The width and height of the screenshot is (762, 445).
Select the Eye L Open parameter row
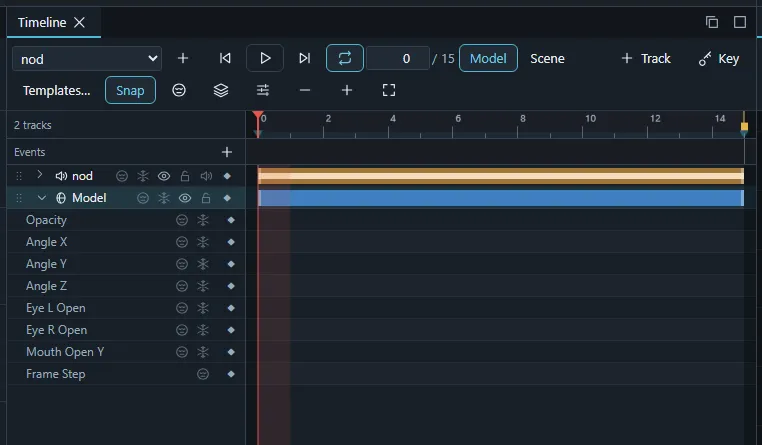(x=126, y=308)
